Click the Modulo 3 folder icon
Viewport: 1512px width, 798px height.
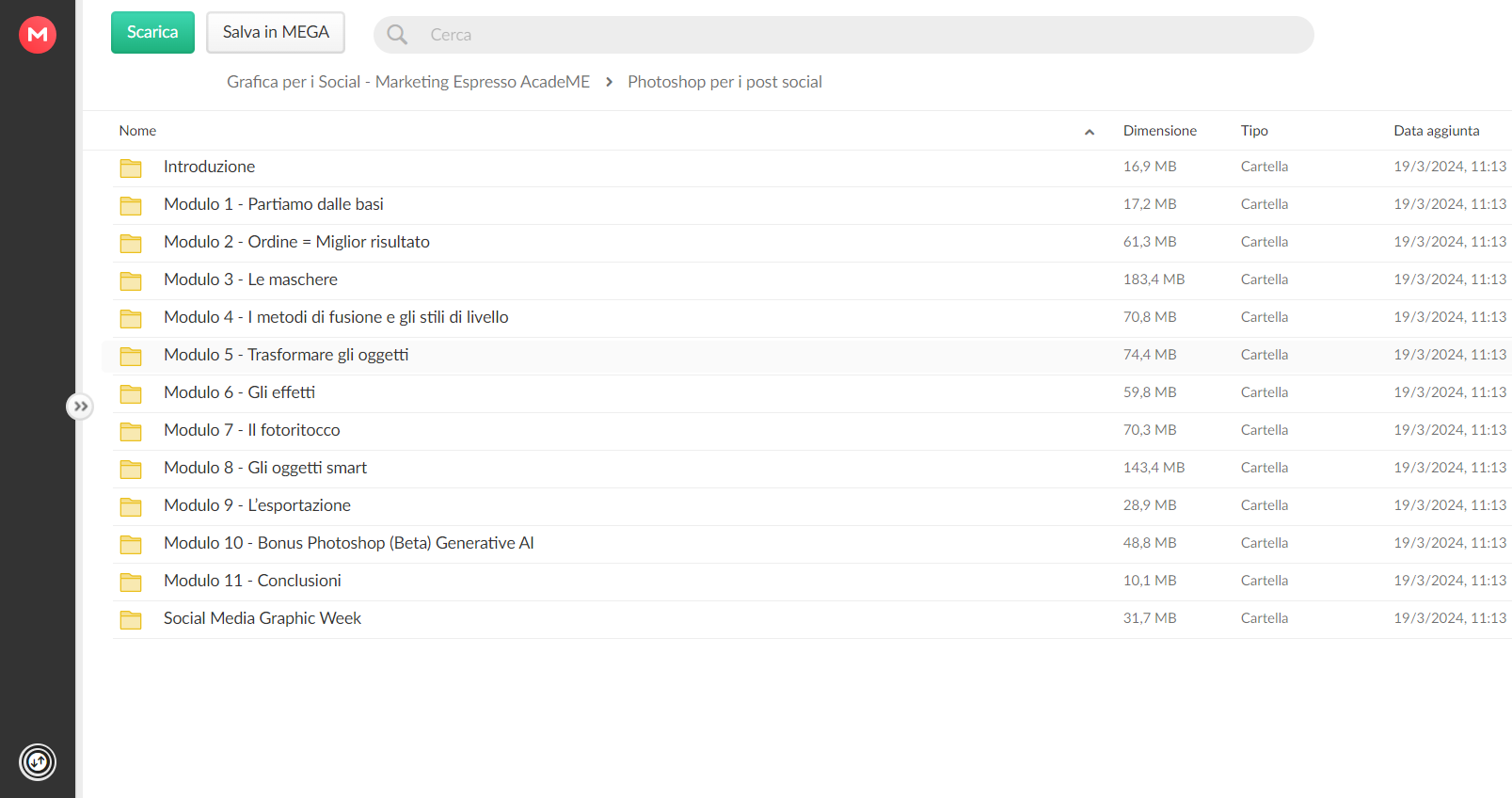(131, 281)
